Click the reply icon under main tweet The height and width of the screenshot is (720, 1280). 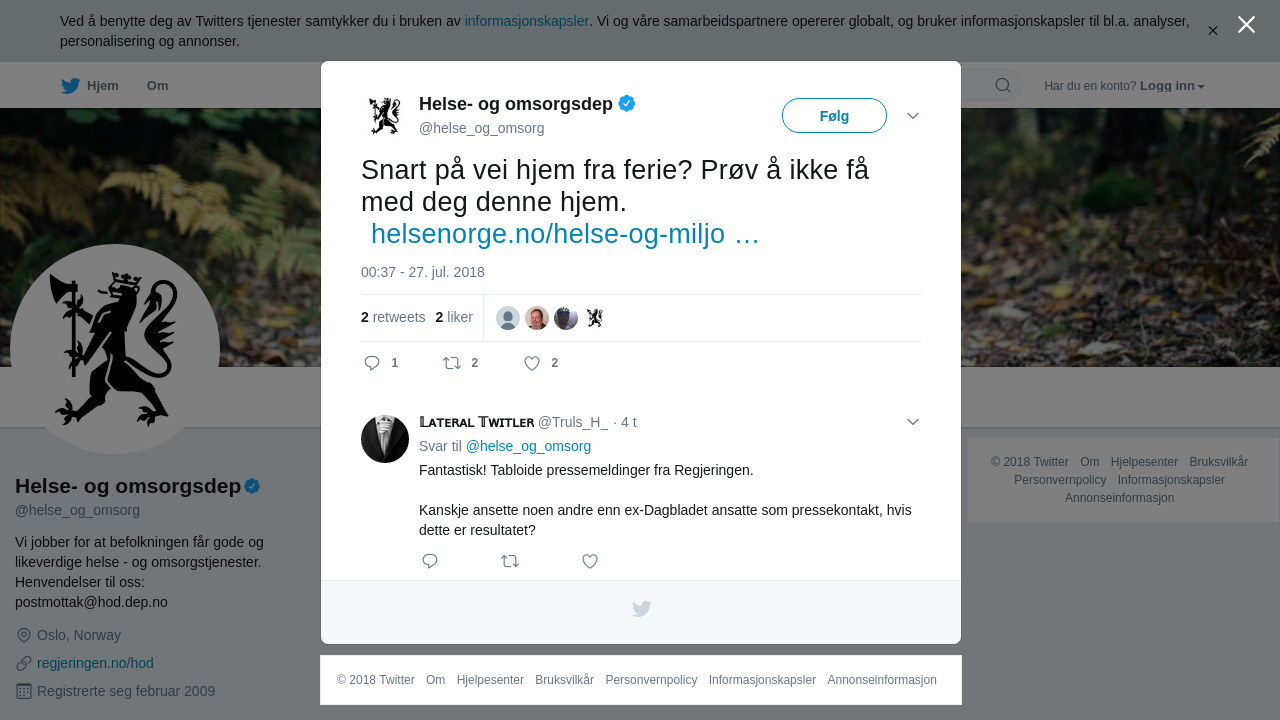pyautogui.click(x=372, y=363)
